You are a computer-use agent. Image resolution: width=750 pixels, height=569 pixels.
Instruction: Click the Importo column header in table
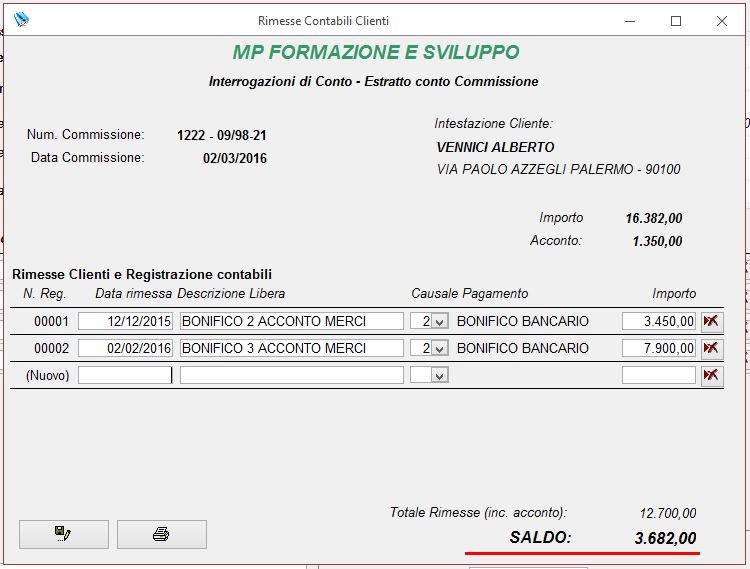674,294
